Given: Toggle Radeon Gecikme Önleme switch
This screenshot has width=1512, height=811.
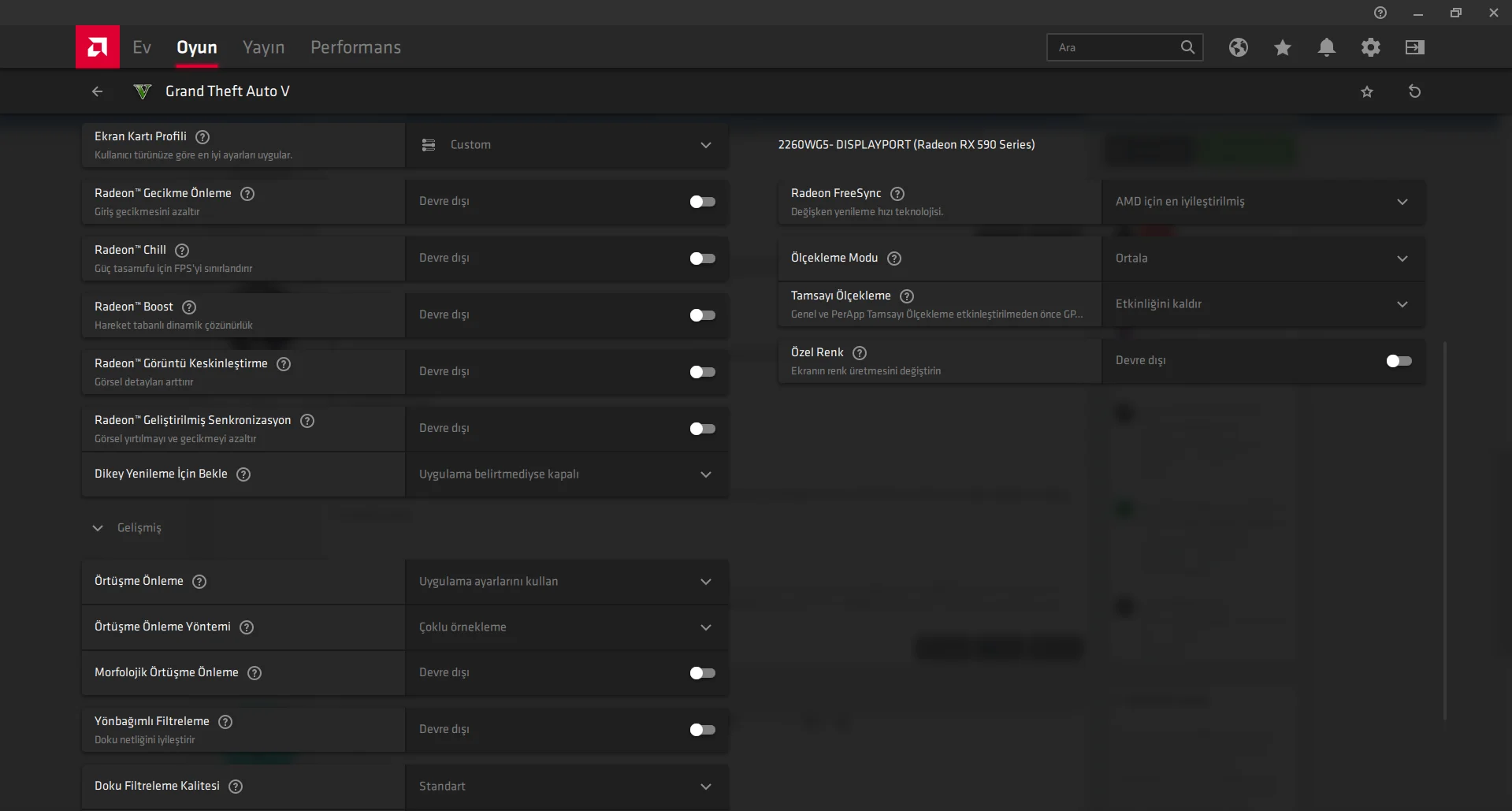Looking at the screenshot, I should point(702,202).
